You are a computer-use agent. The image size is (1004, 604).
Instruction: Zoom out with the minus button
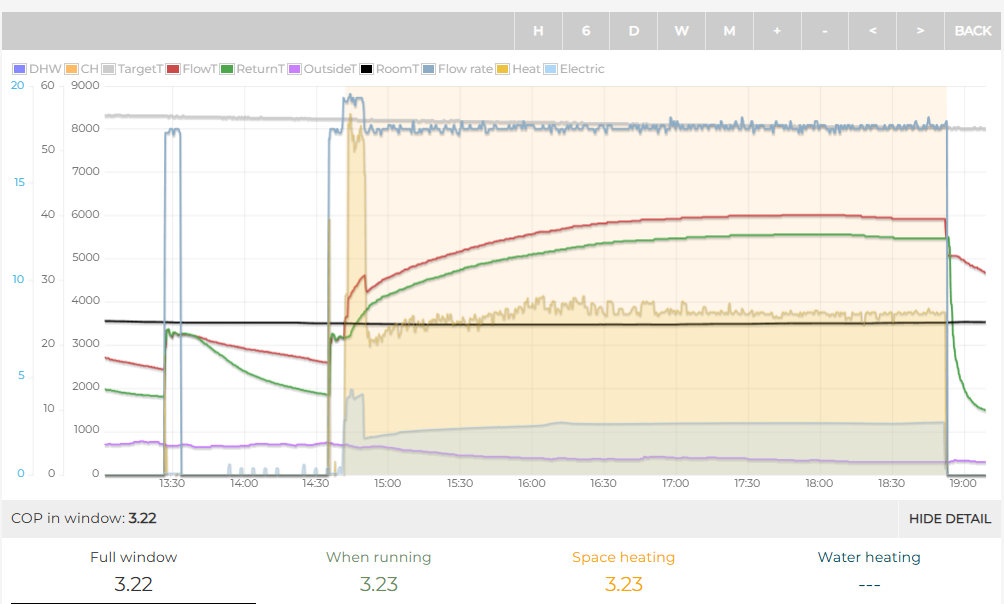(x=824, y=31)
